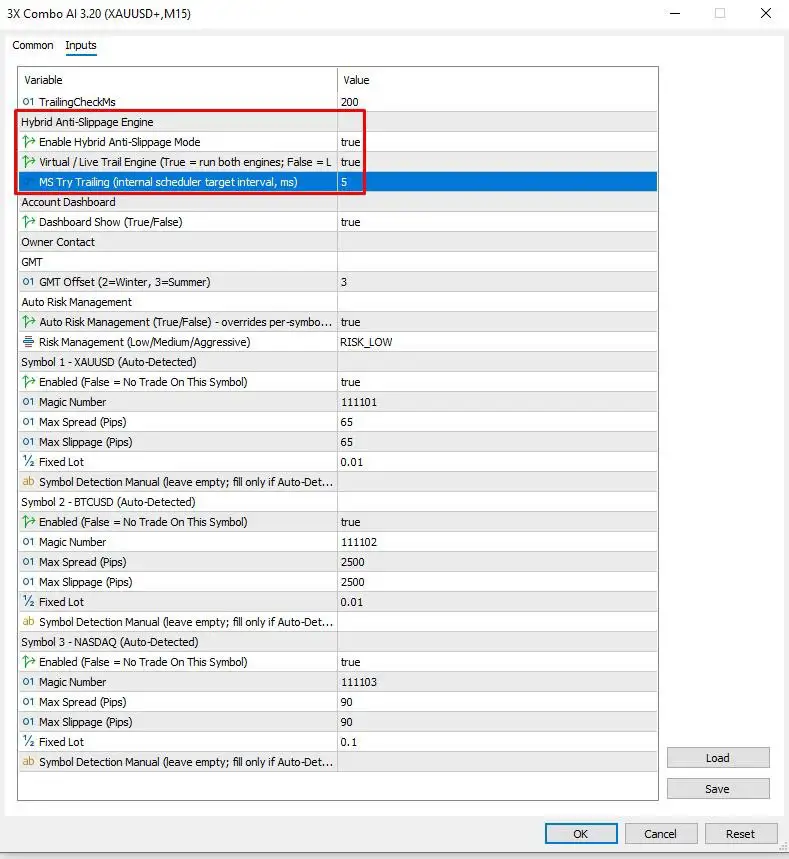Select the Symbol 1 - XAUUSD (Auto-Detected) row
The height and width of the screenshot is (859, 789).
pyautogui.click(x=338, y=362)
